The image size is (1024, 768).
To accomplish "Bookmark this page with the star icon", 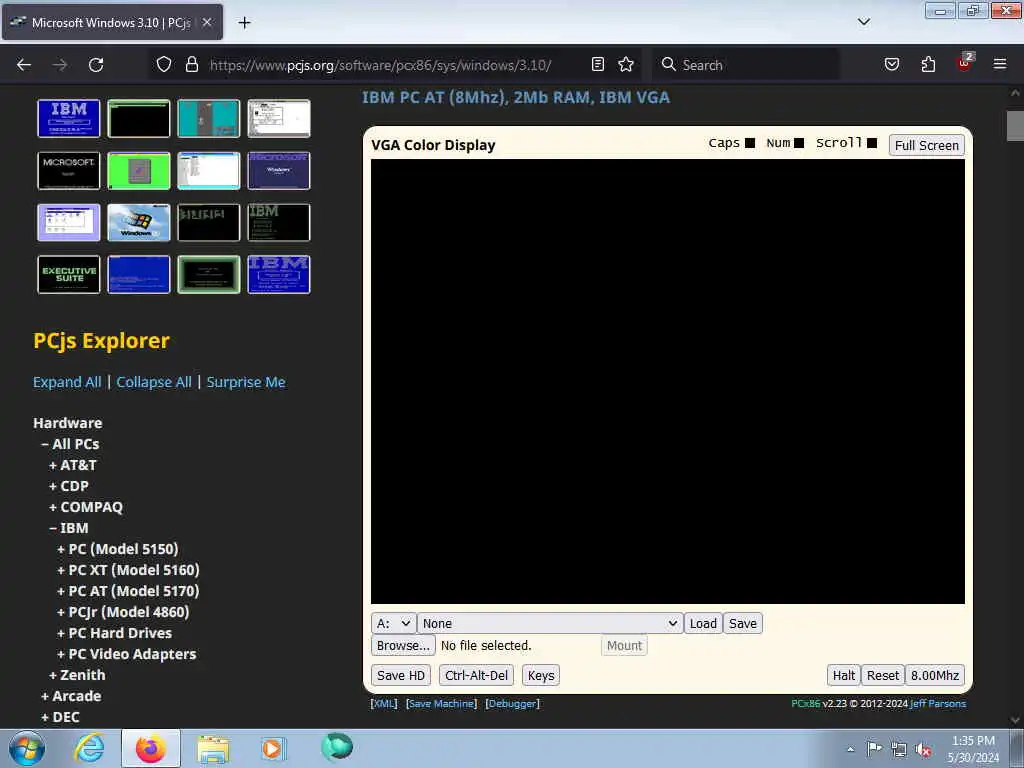I will tap(626, 64).
